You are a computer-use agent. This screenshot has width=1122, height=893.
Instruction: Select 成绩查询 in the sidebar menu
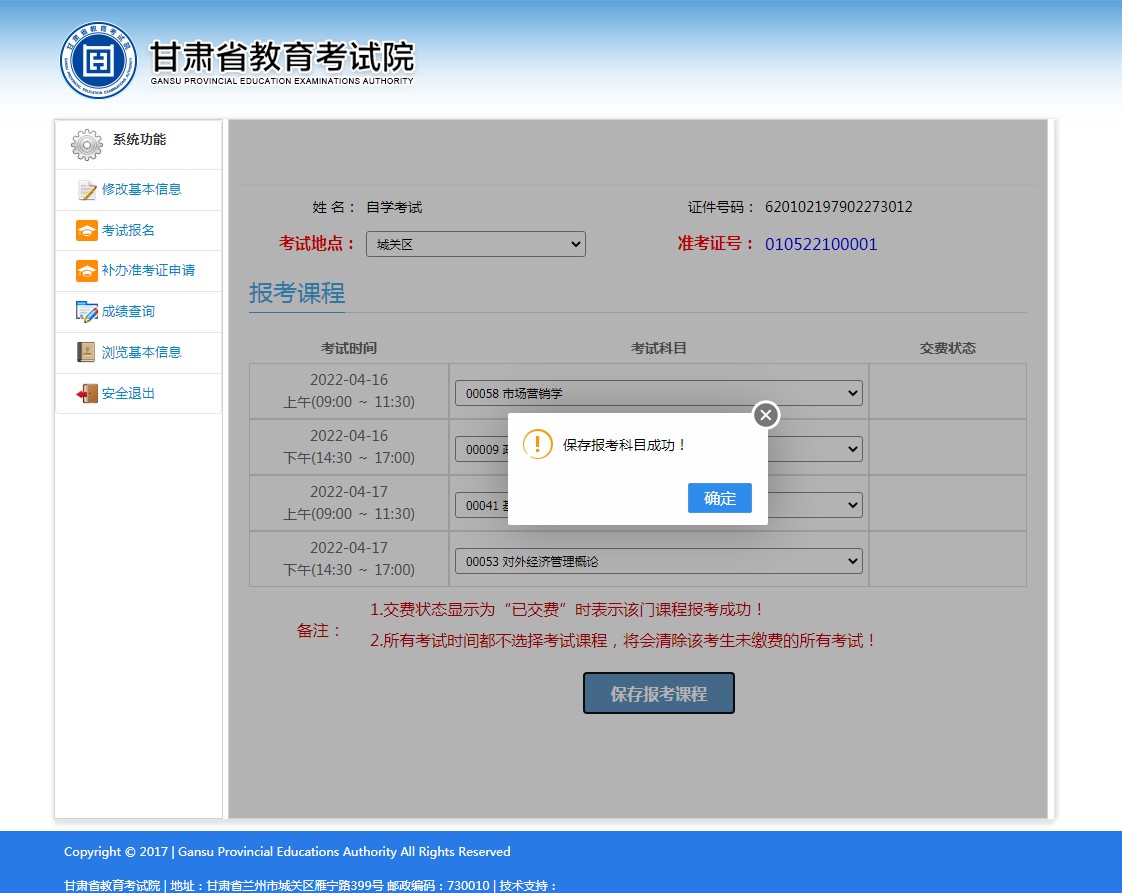128,312
